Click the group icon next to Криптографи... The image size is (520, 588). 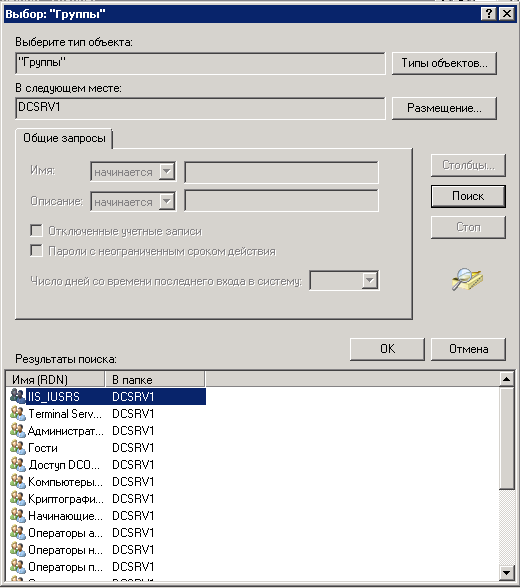click(x=17, y=499)
